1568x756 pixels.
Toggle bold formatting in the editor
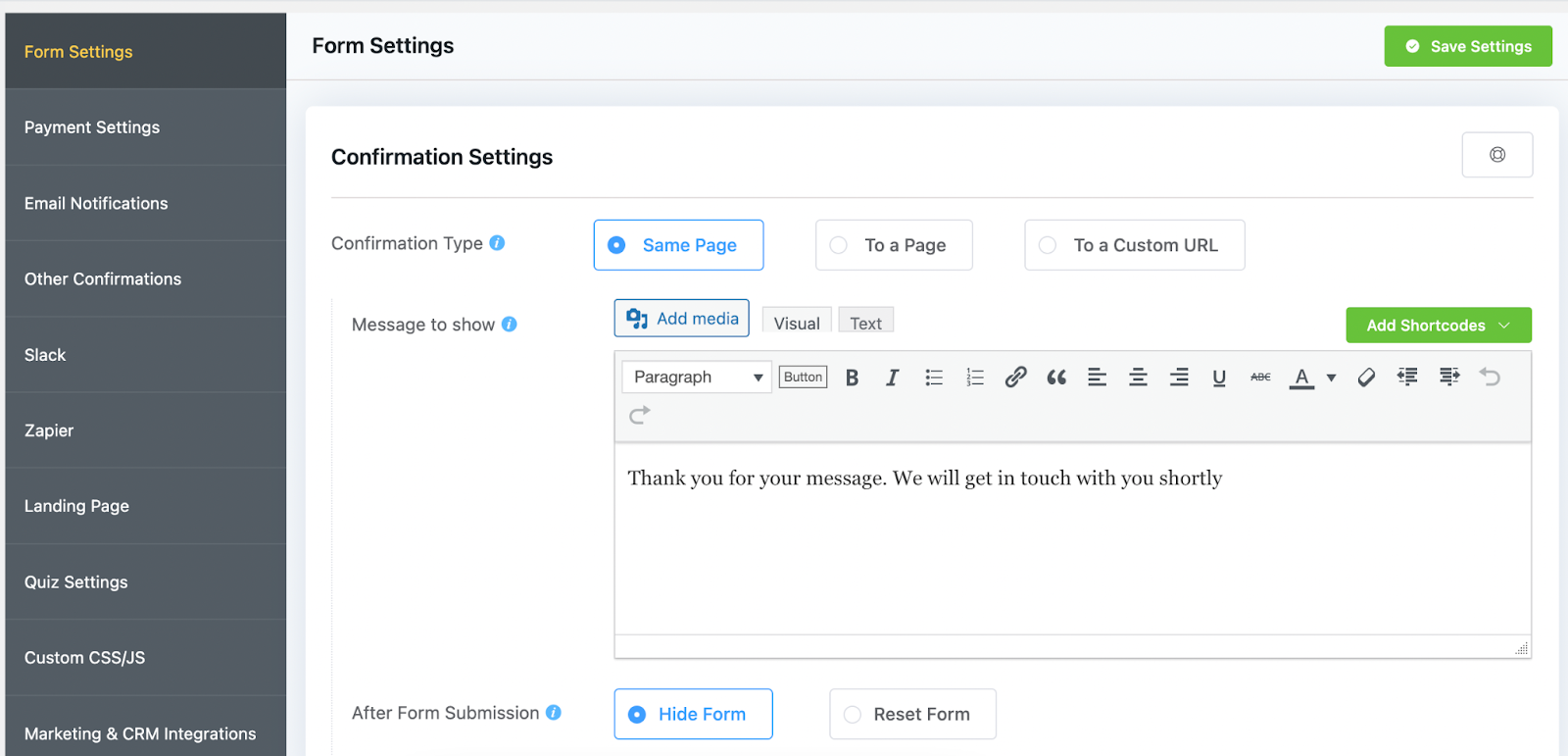click(x=852, y=378)
